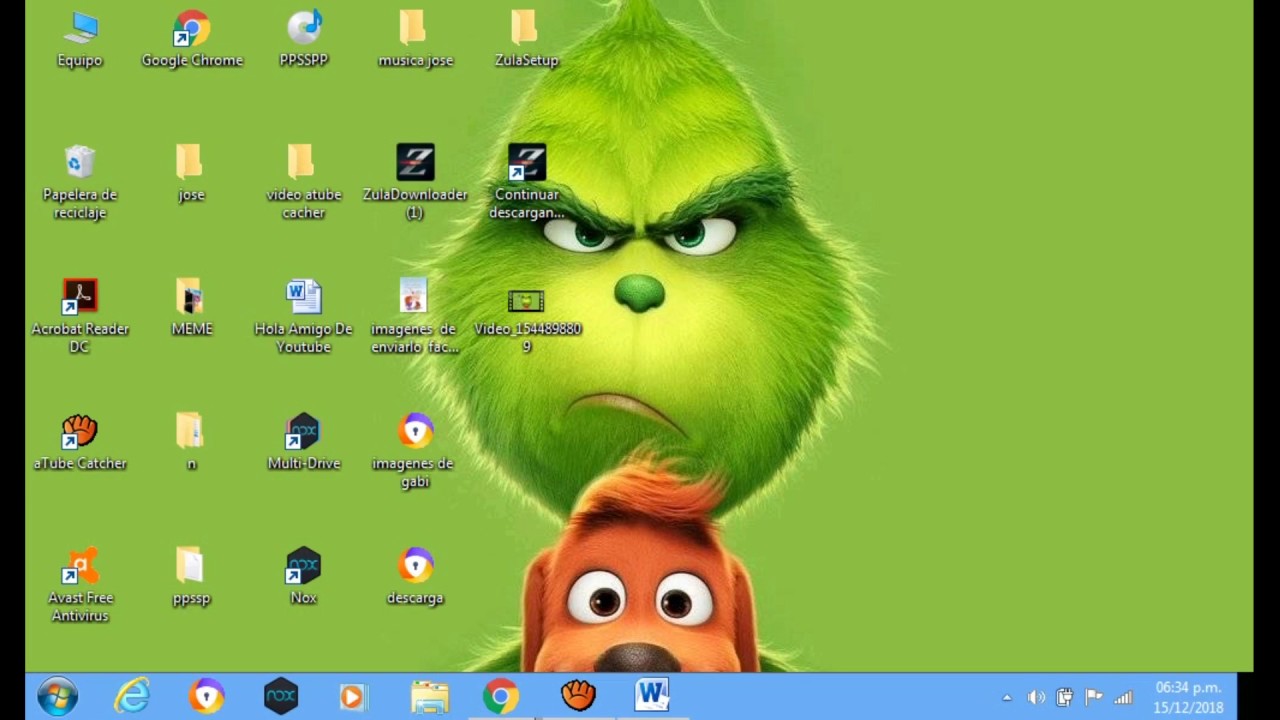1280x720 pixels.
Task: Launch Avast Free Antivirus shortcut
Action: (x=80, y=585)
